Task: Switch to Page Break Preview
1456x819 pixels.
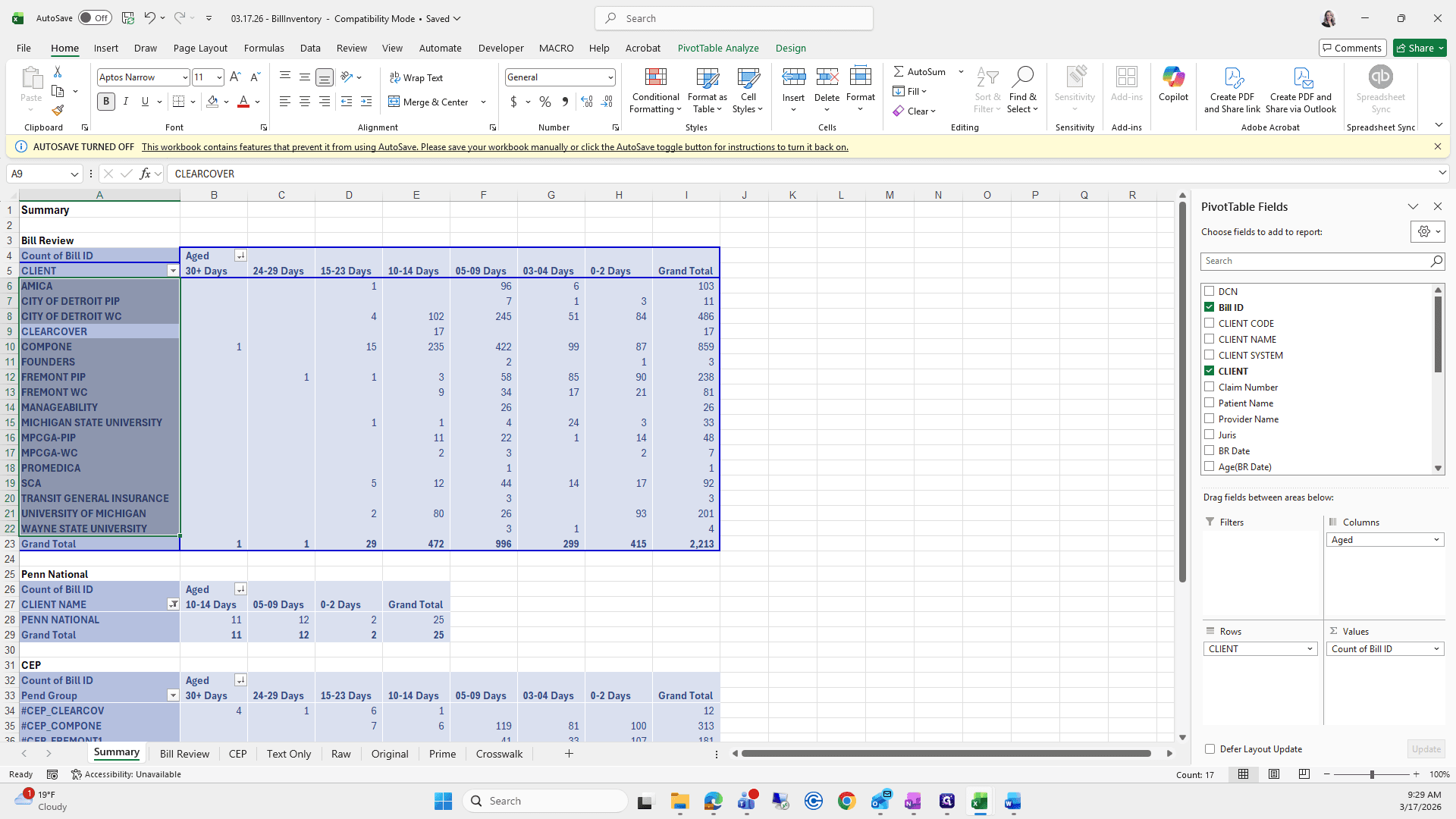Action: pyautogui.click(x=1304, y=774)
